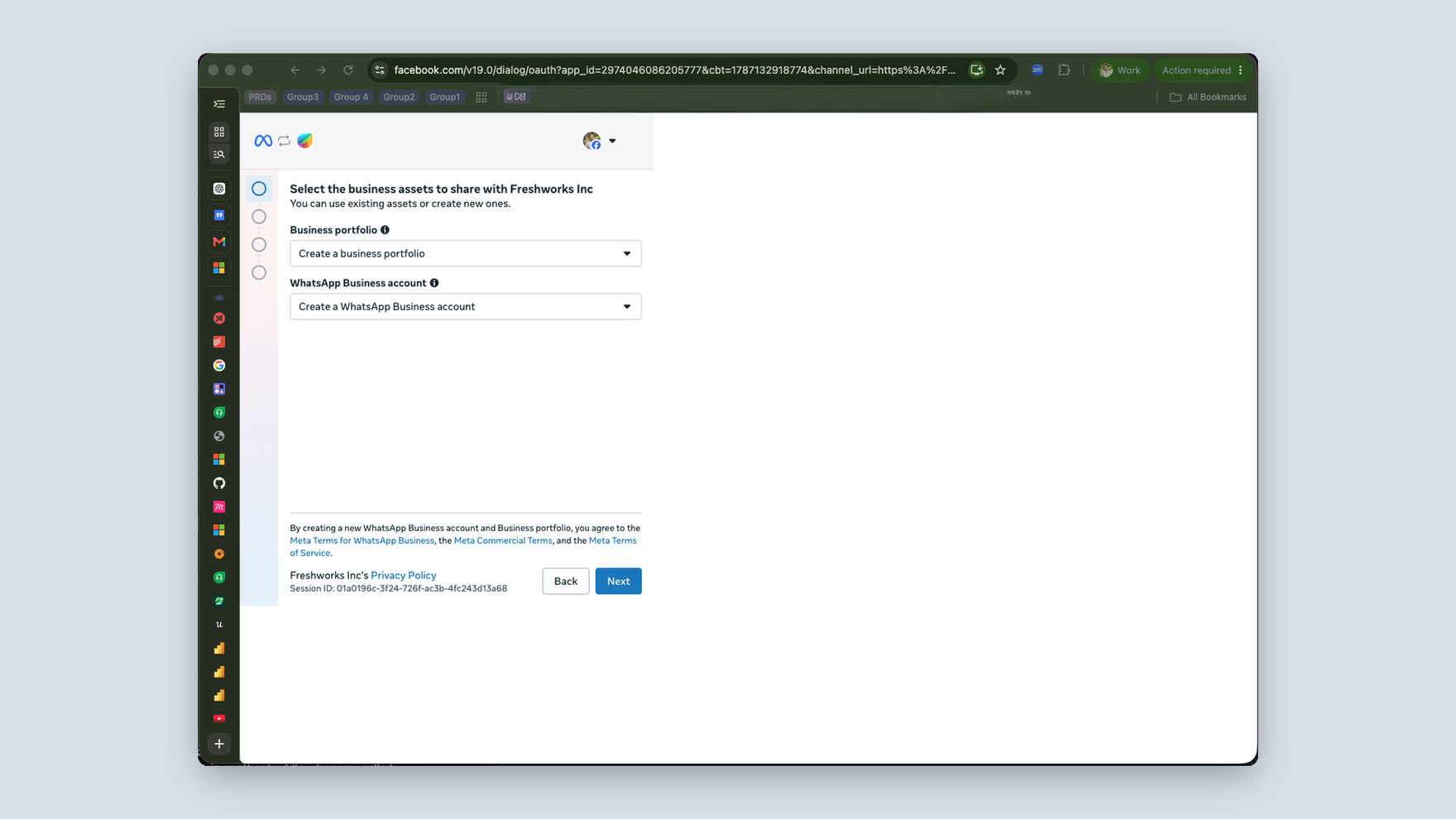Expand the Facebook profile account menu arrow

pyautogui.click(x=612, y=141)
